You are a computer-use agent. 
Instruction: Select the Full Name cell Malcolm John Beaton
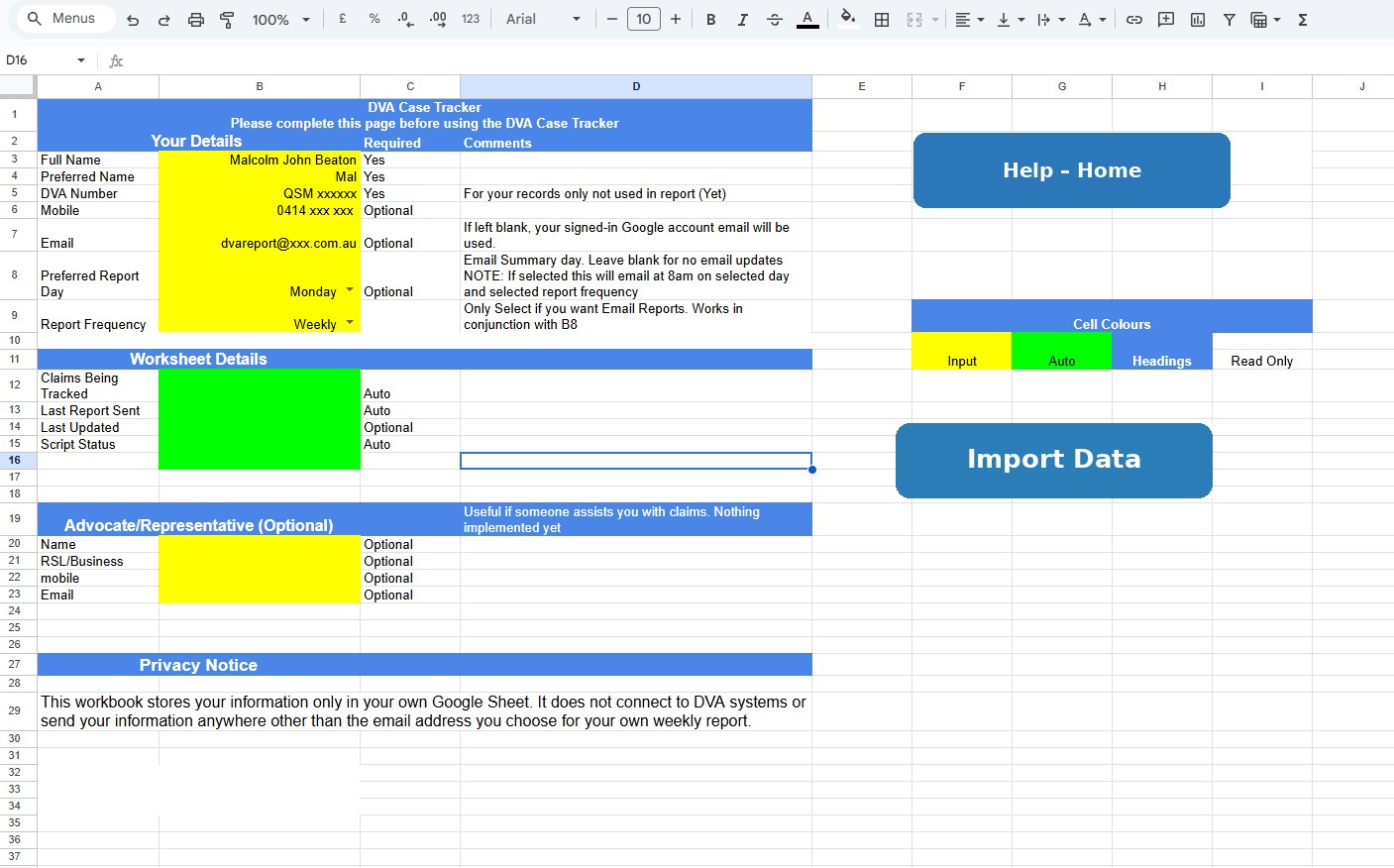pyautogui.click(x=260, y=160)
